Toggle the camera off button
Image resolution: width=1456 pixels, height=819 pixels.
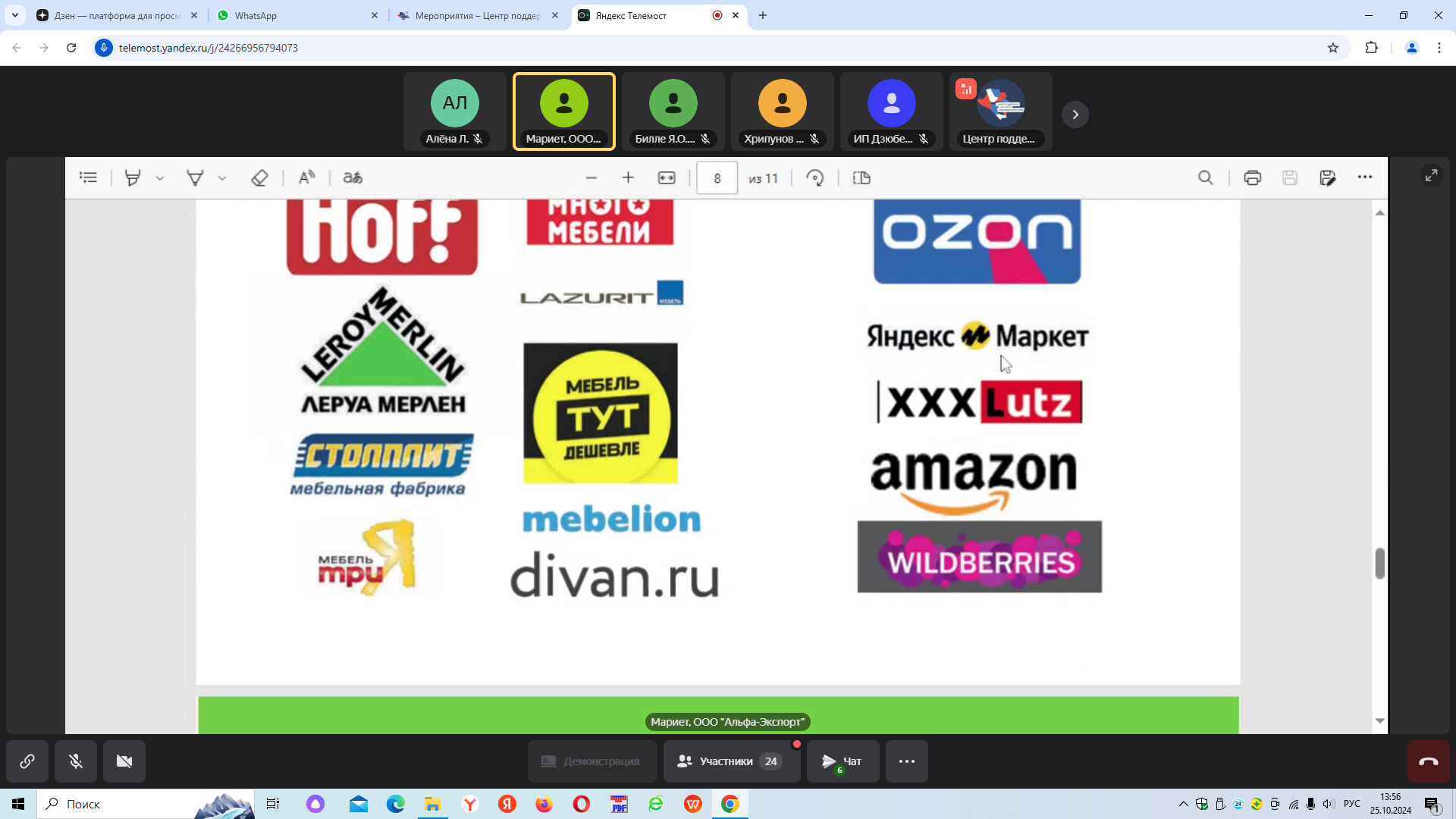pyautogui.click(x=124, y=761)
